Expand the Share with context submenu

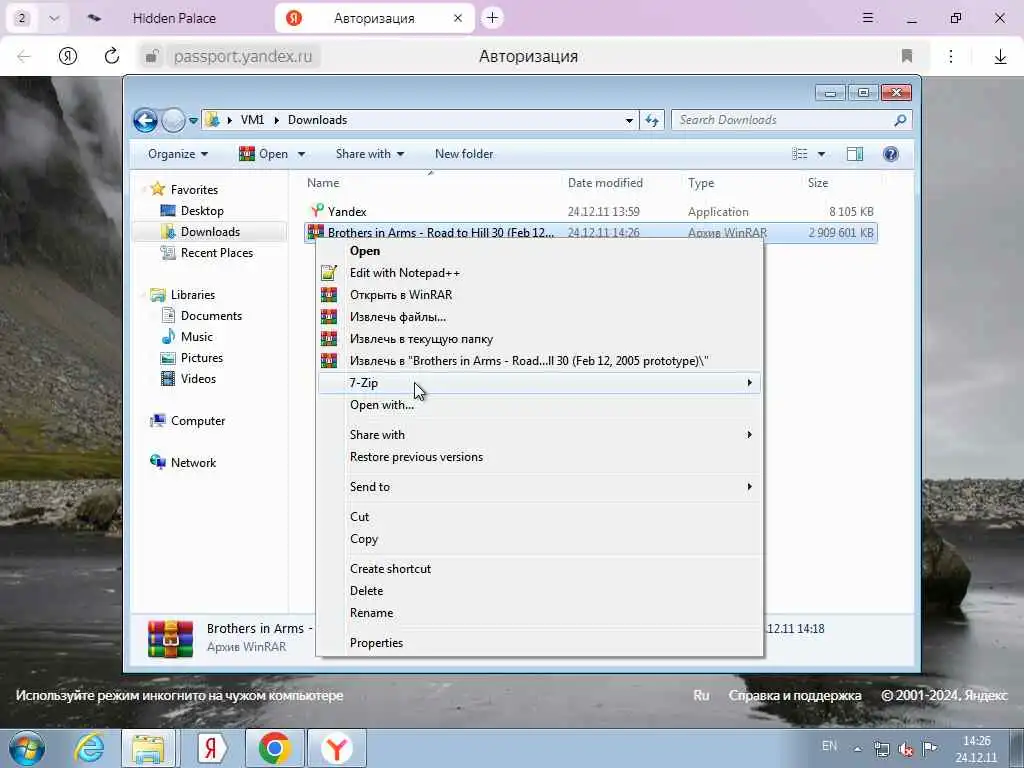[539, 435]
